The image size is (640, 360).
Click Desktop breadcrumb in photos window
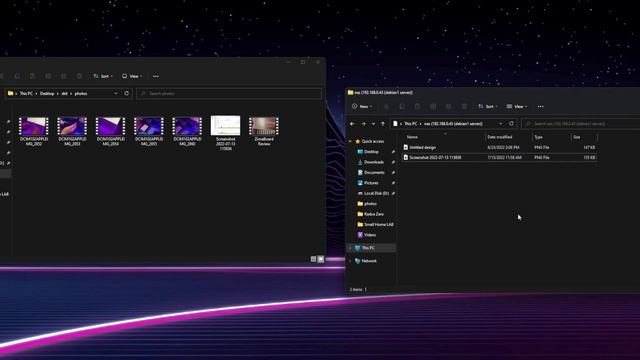(x=47, y=93)
